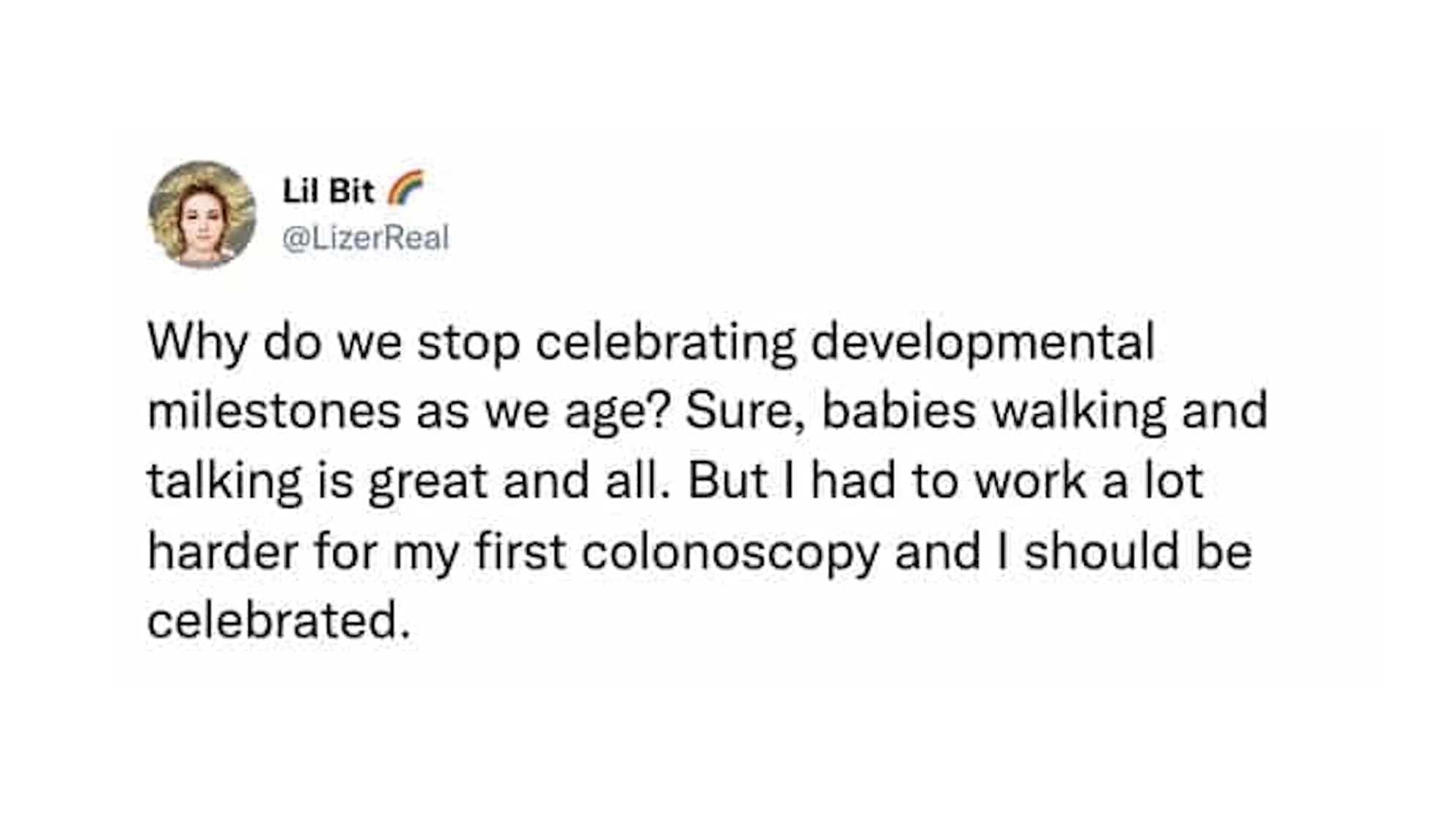The width and height of the screenshot is (1437, 840).
Task: Click the final word "celebrated."
Action: coord(279,621)
